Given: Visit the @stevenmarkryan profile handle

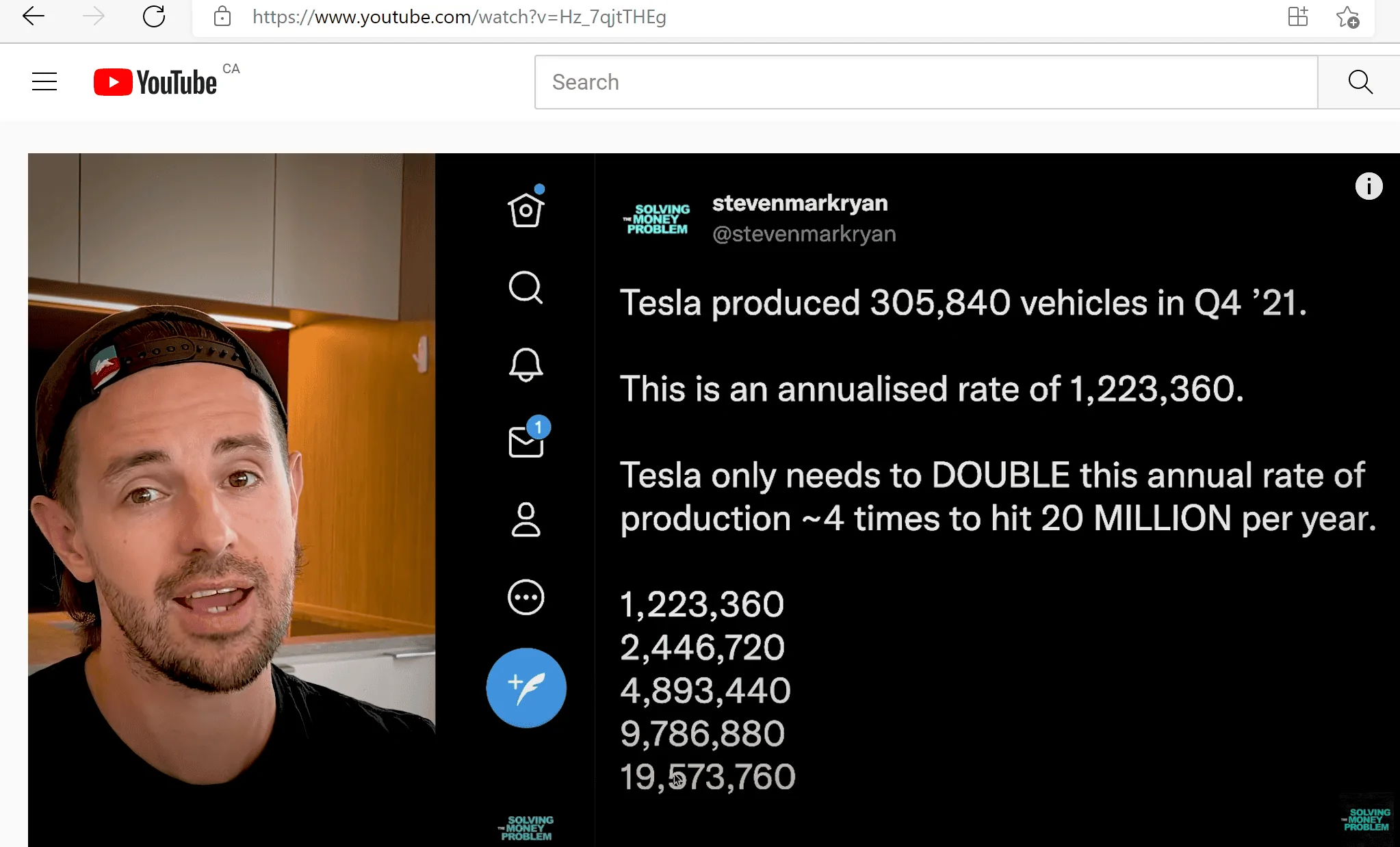Looking at the screenshot, I should (803, 234).
